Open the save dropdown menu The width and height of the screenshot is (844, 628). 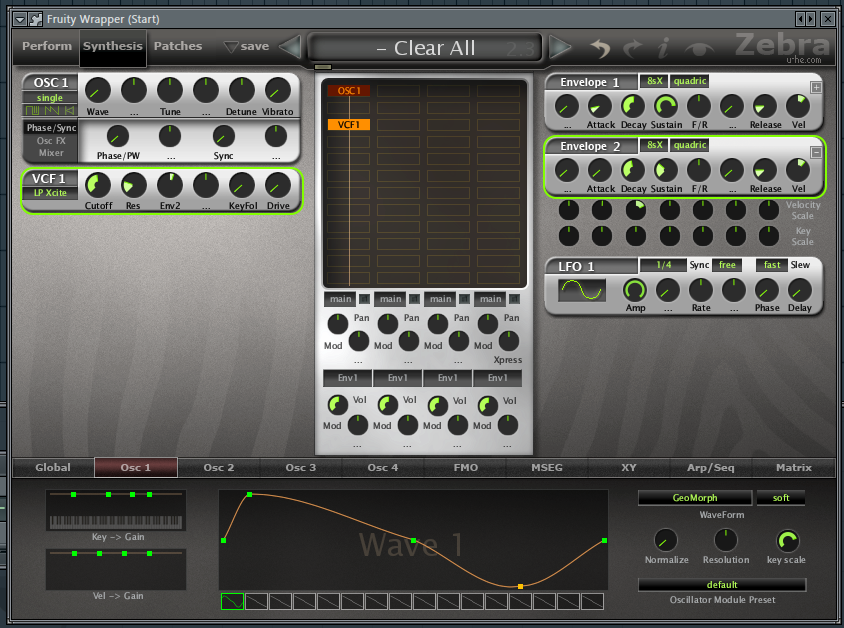coord(247,46)
